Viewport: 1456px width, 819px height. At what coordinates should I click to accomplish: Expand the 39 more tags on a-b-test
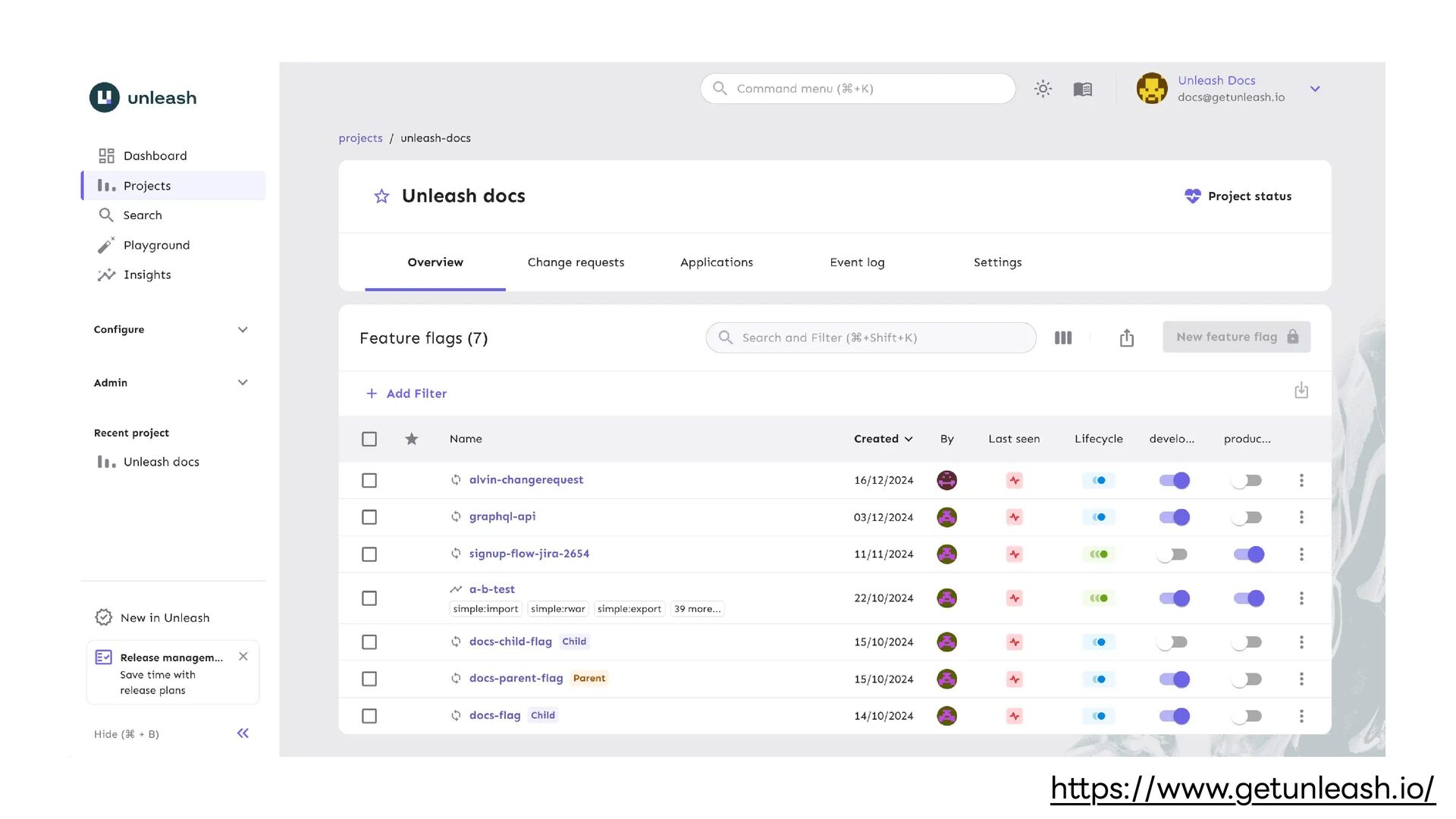[x=697, y=609]
